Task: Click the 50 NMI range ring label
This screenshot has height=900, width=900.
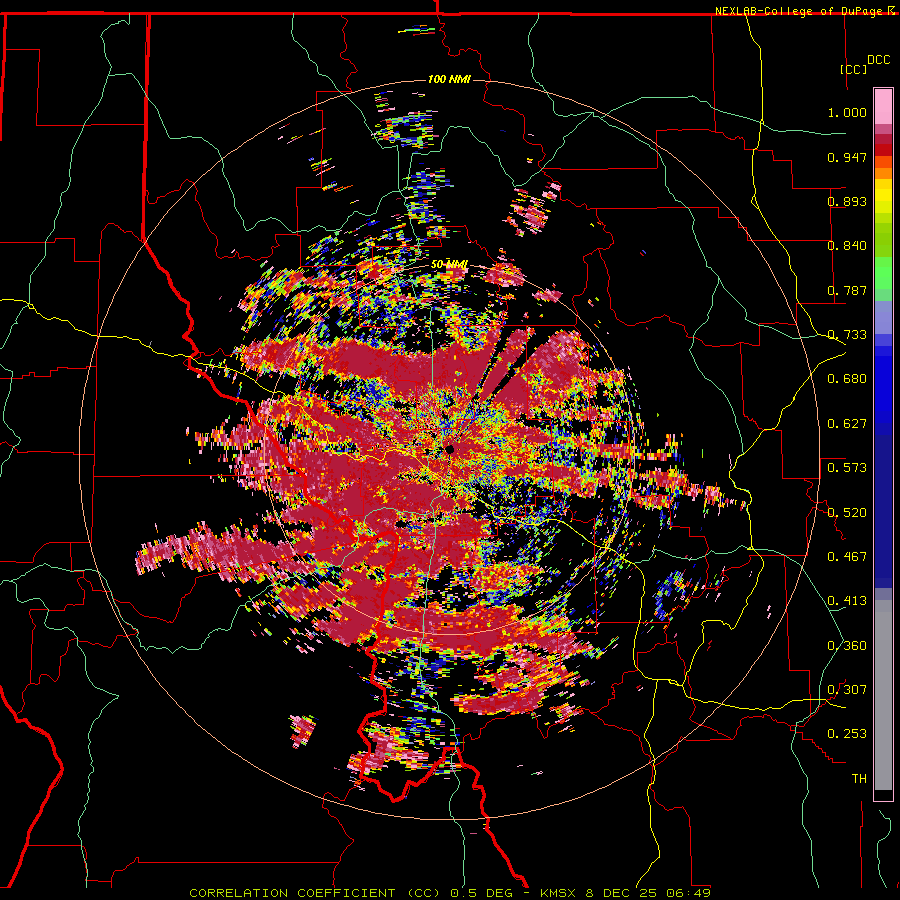Action: point(449,265)
